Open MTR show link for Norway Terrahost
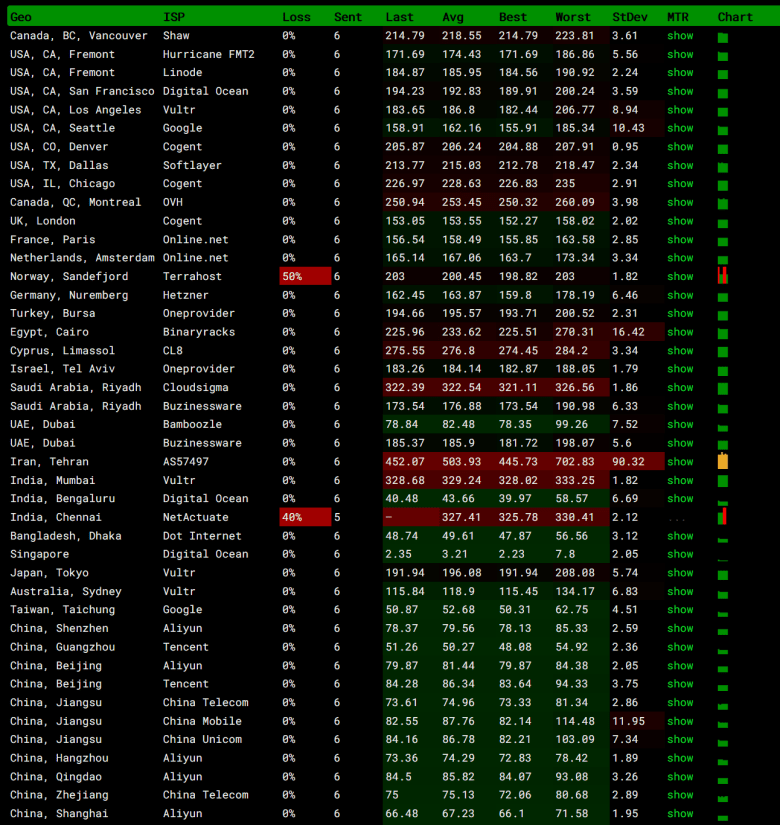The width and height of the screenshot is (780, 825). tap(680, 277)
